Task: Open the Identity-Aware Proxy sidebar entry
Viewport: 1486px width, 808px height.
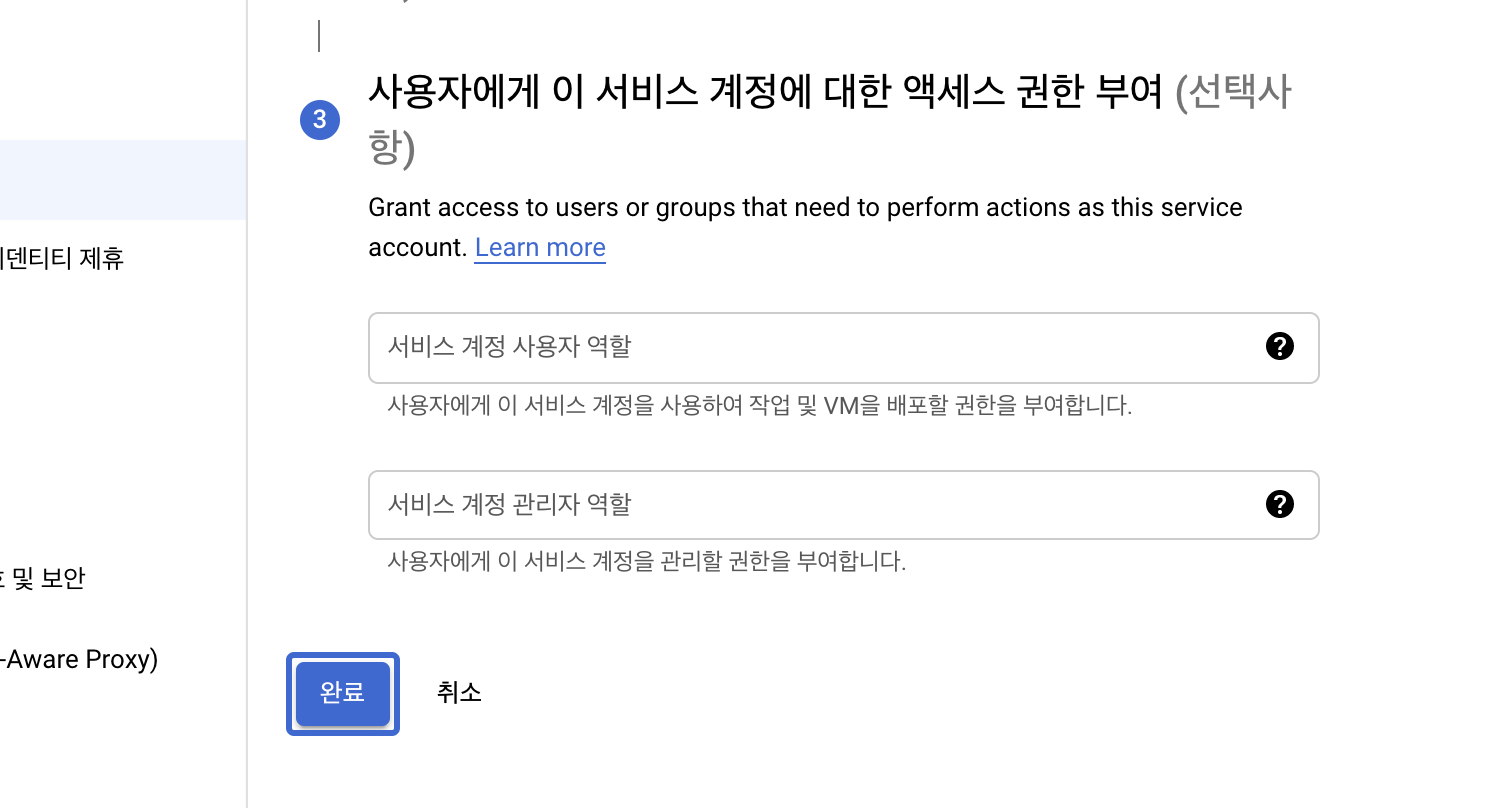Action: click(79, 659)
